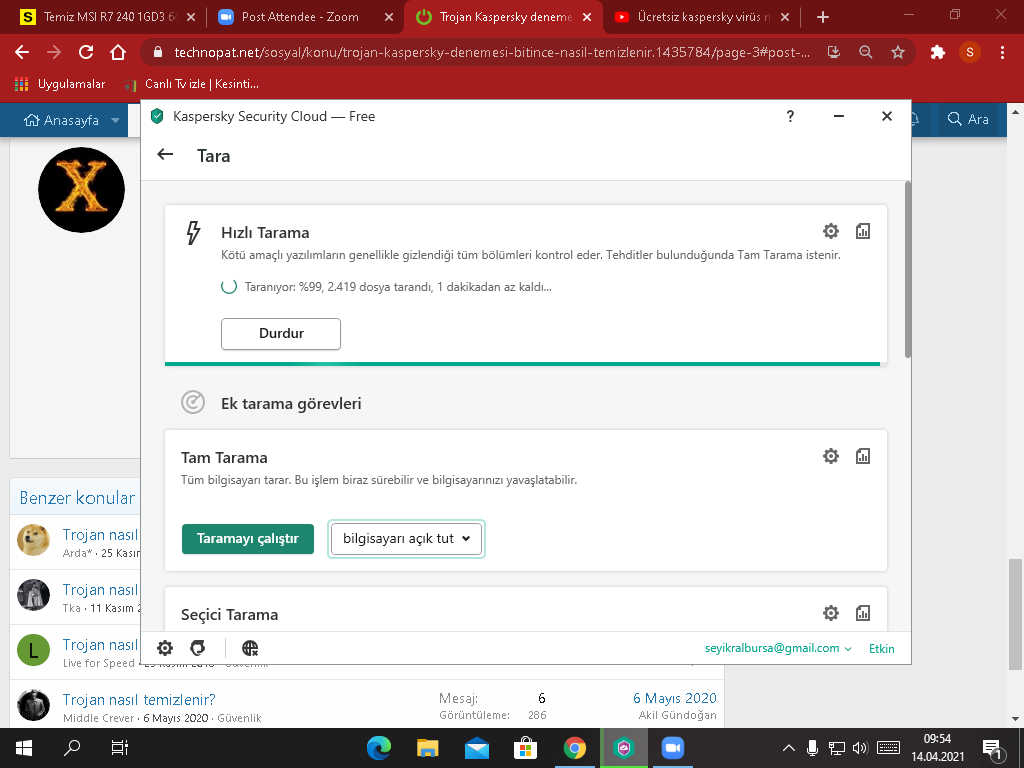Stop scan with Durdur button
The height and width of the screenshot is (768, 1024).
tap(281, 334)
